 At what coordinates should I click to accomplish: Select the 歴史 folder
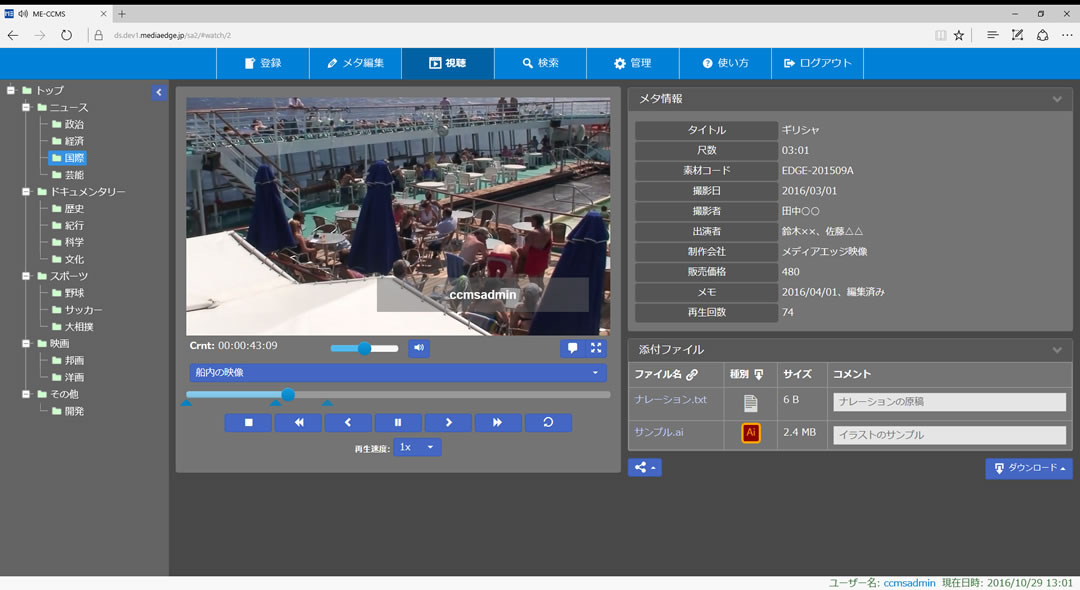click(68, 209)
